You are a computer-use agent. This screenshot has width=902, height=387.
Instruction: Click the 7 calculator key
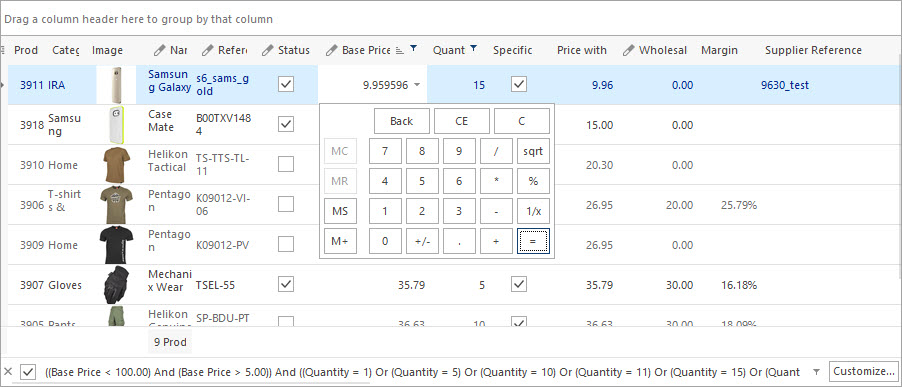click(x=385, y=151)
